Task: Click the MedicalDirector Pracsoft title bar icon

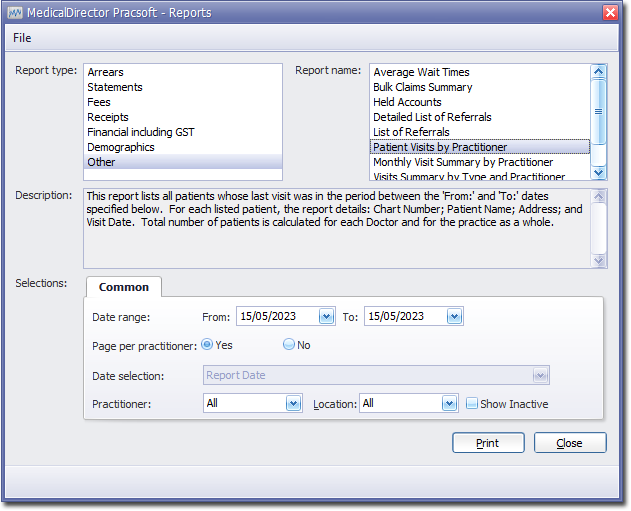Action: (x=15, y=12)
